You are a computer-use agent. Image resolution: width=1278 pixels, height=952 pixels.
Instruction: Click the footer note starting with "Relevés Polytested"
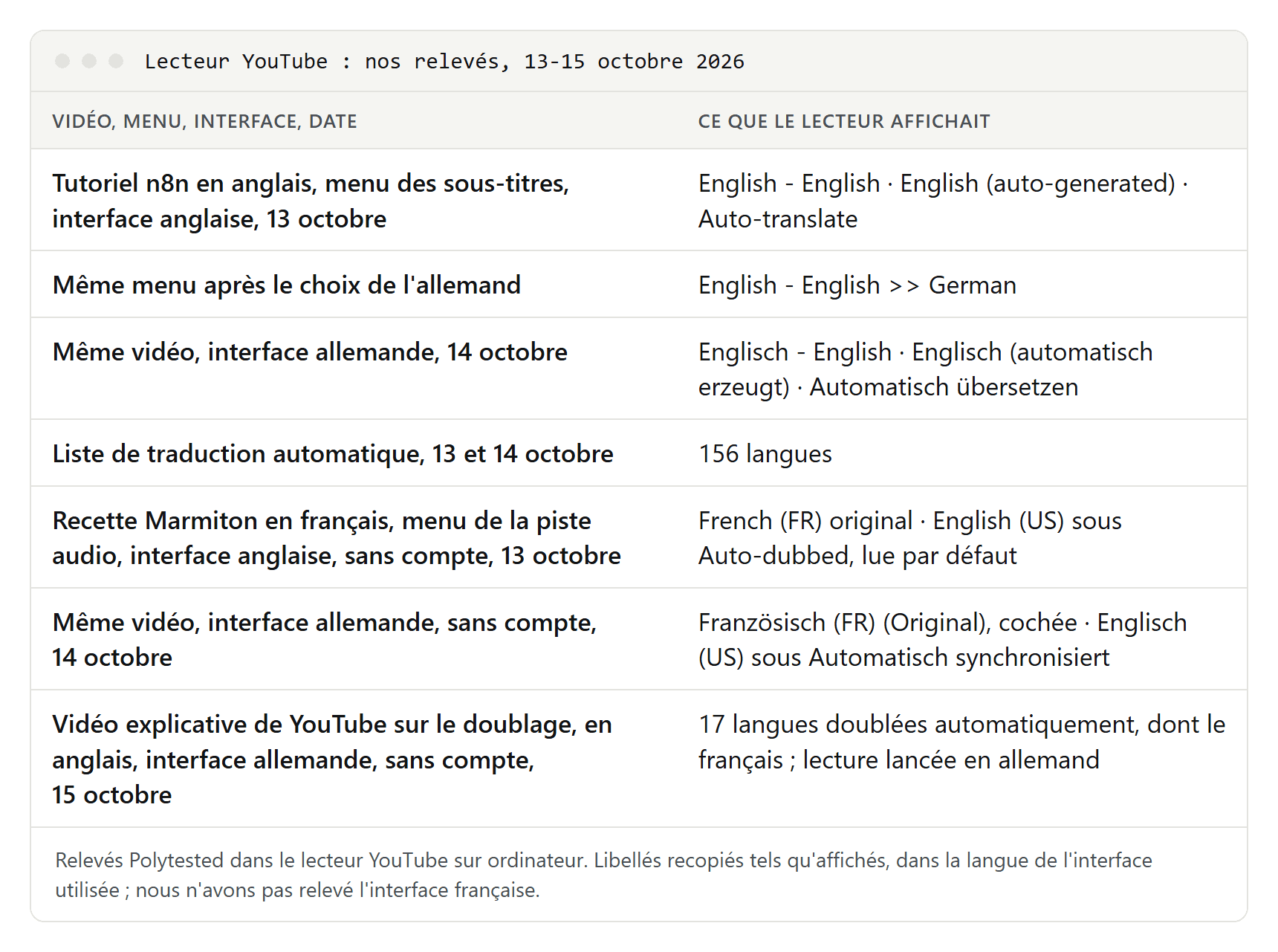[603, 875]
